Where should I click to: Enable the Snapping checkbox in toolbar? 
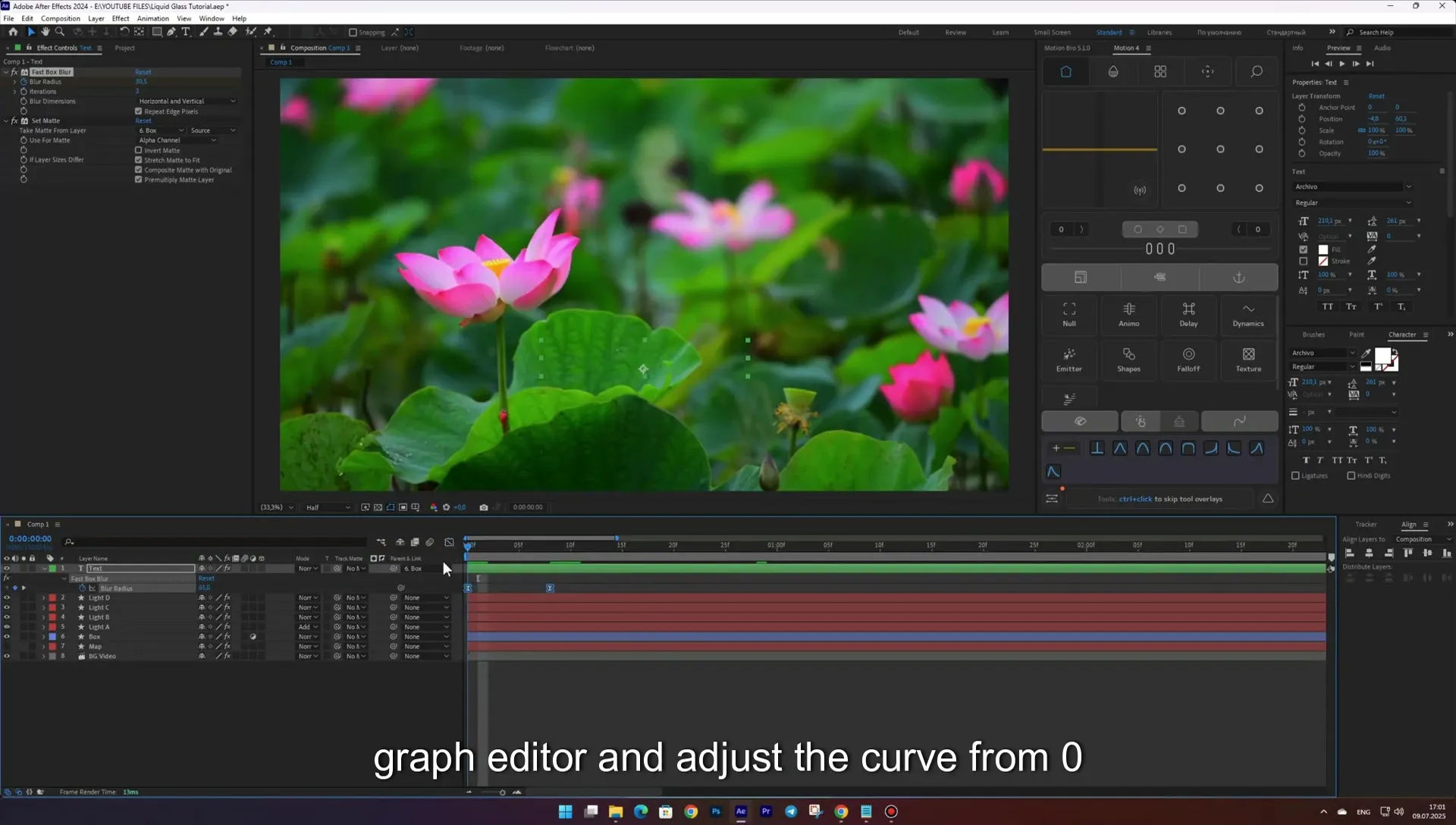353,33
